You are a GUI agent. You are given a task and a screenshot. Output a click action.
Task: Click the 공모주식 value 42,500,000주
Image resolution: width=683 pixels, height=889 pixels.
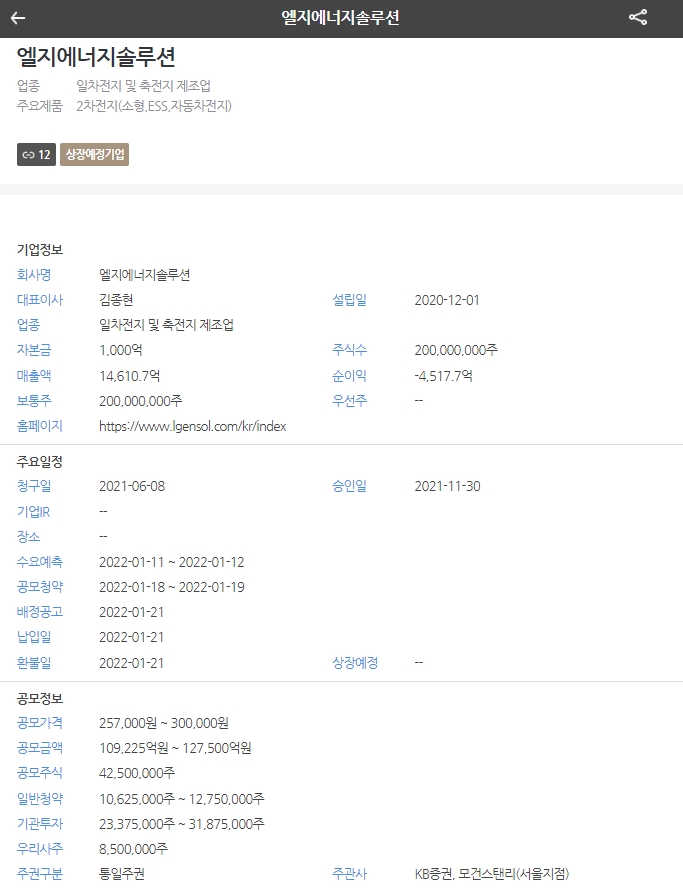click(137, 773)
